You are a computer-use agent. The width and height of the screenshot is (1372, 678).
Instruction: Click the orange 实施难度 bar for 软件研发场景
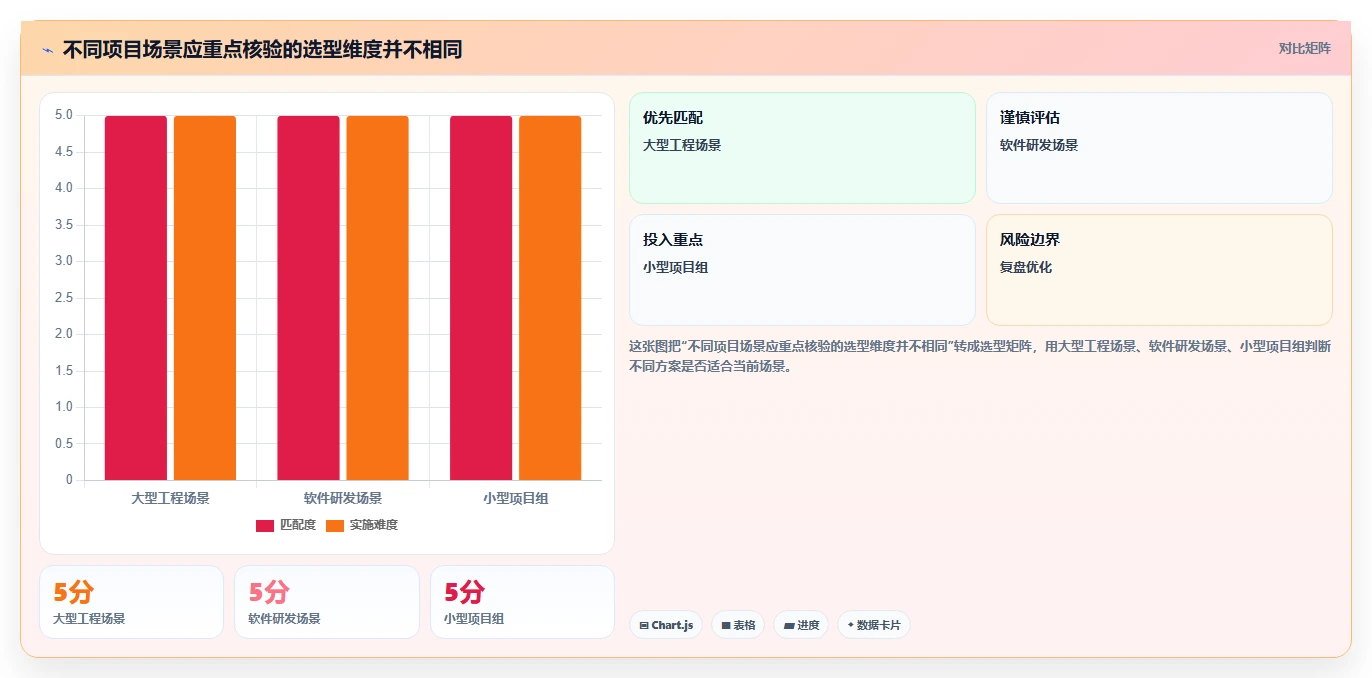[x=377, y=298]
